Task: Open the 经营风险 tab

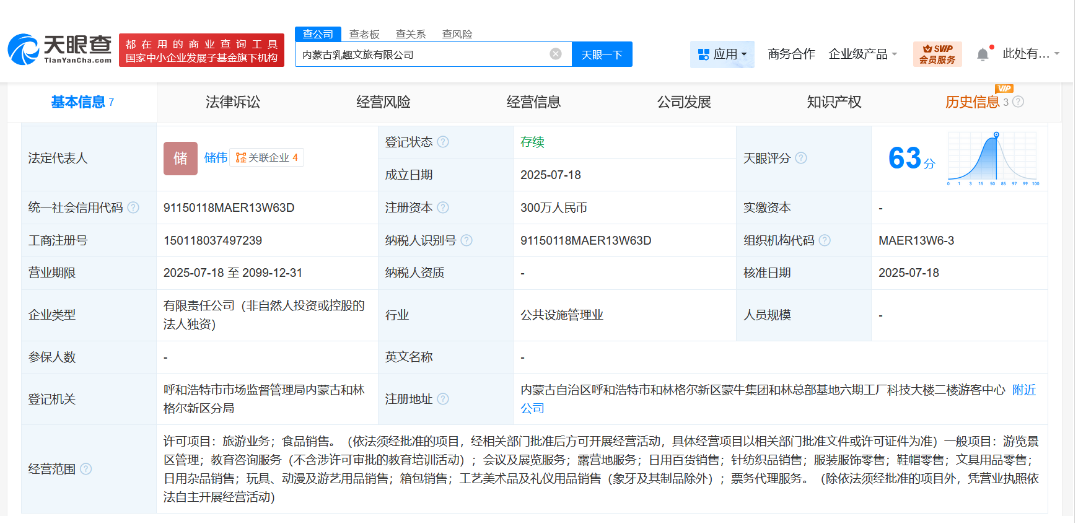Action: point(383,102)
